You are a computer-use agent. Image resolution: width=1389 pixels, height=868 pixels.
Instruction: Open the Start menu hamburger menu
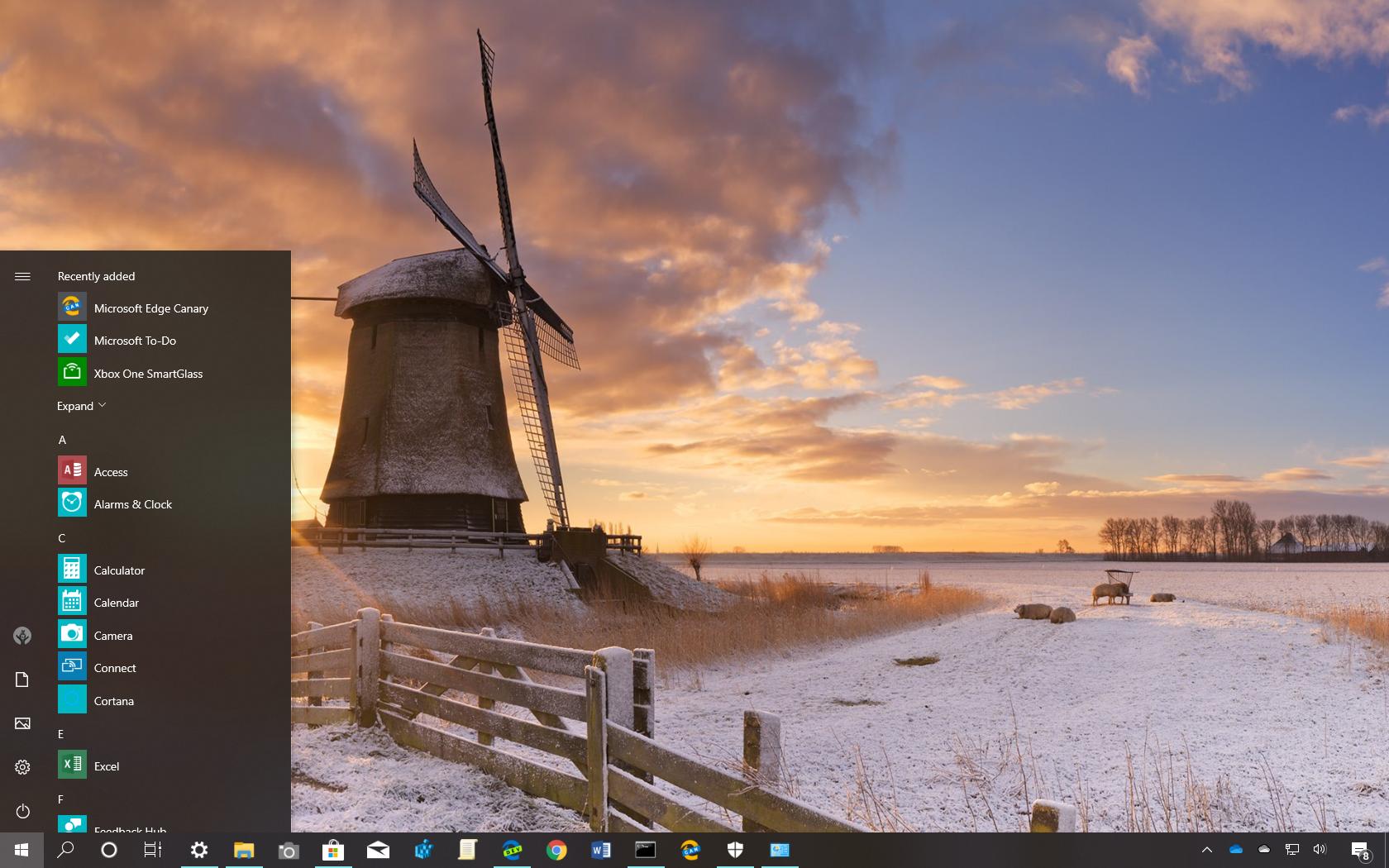tap(22, 276)
